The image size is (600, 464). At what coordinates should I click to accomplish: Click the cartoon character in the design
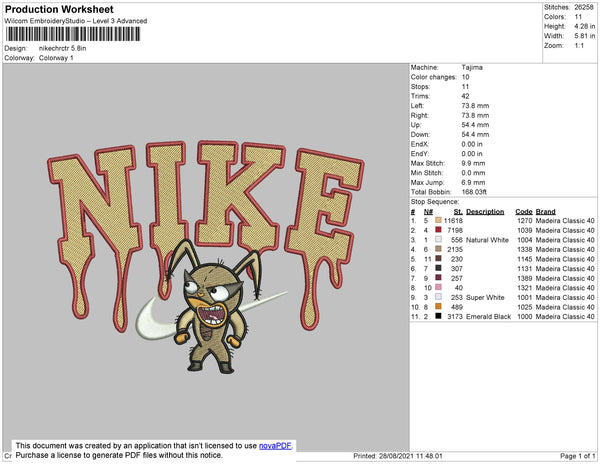[214, 307]
